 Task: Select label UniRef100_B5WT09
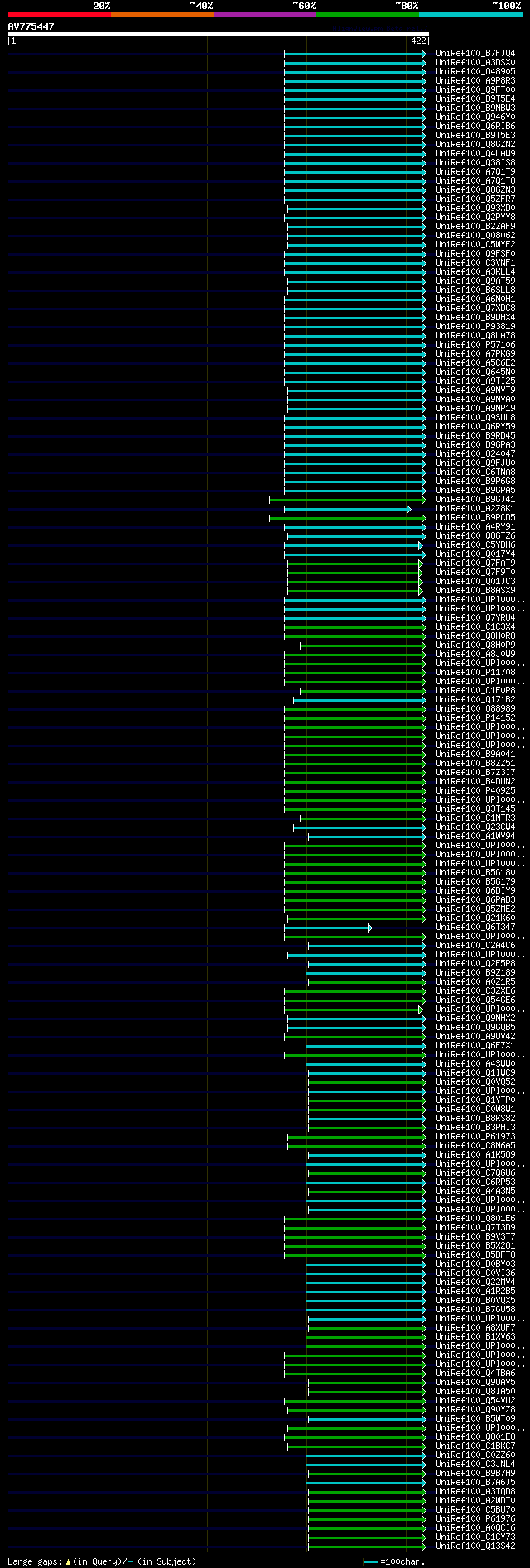pyautogui.click(x=475, y=1419)
